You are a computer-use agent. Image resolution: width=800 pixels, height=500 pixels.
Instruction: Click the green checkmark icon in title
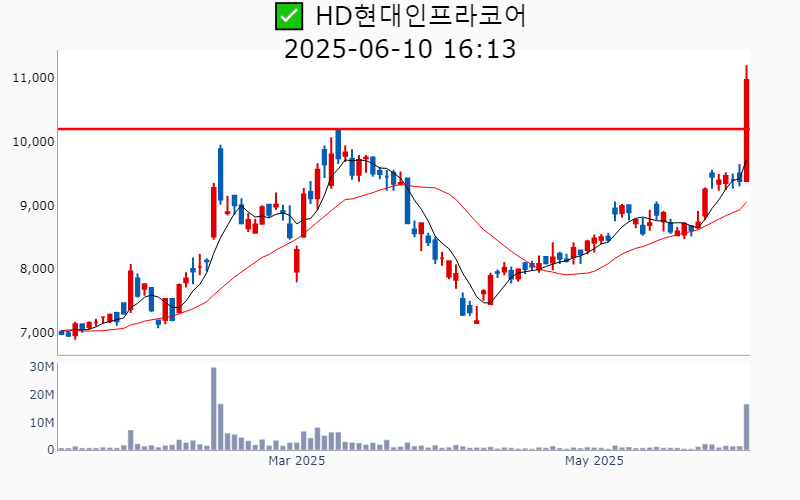point(289,16)
